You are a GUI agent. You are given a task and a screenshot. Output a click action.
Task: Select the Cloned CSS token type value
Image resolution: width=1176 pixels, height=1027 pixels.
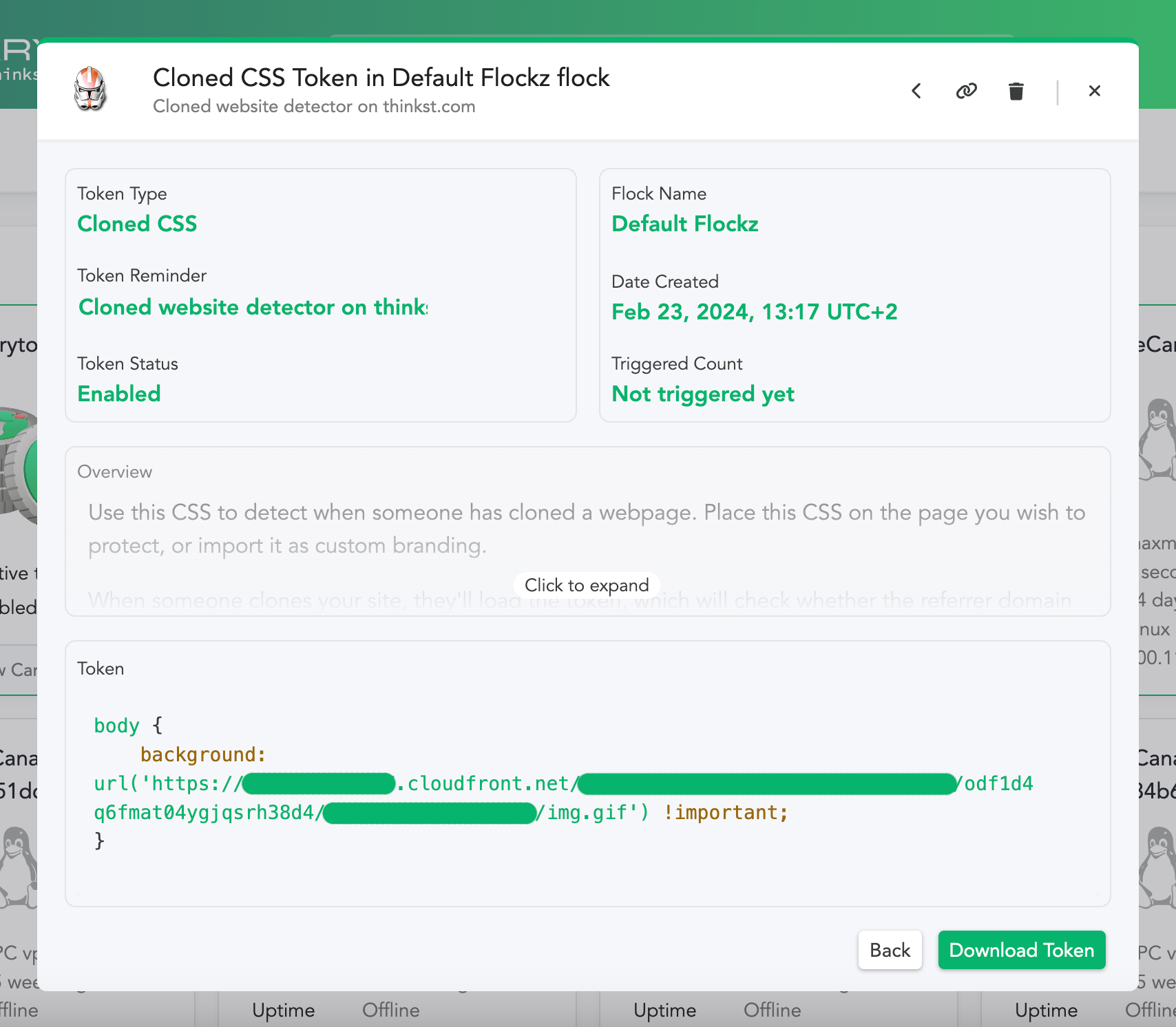pyautogui.click(x=137, y=224)
